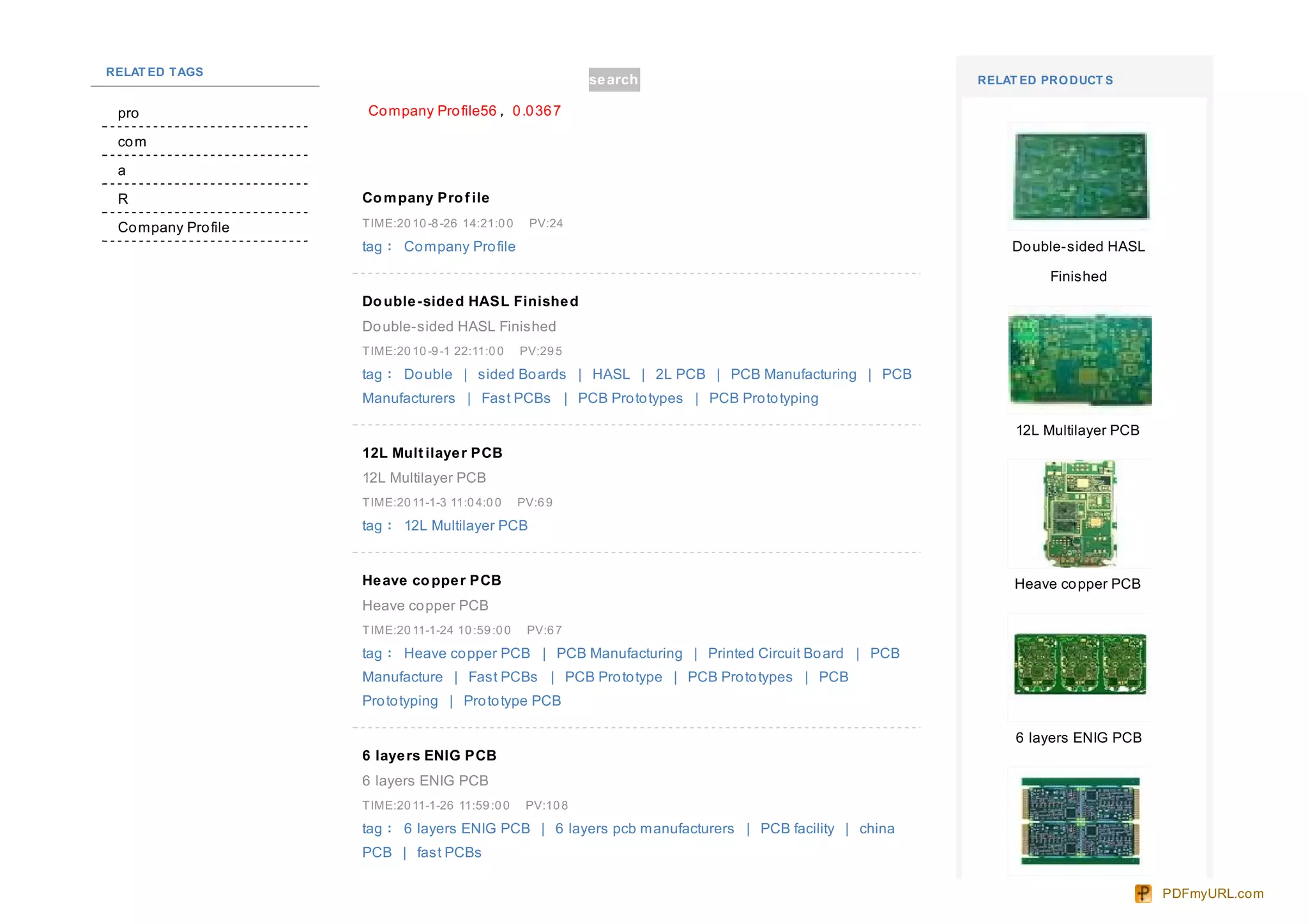Click the PDFmyURL logo icon

coord(1143,893)
